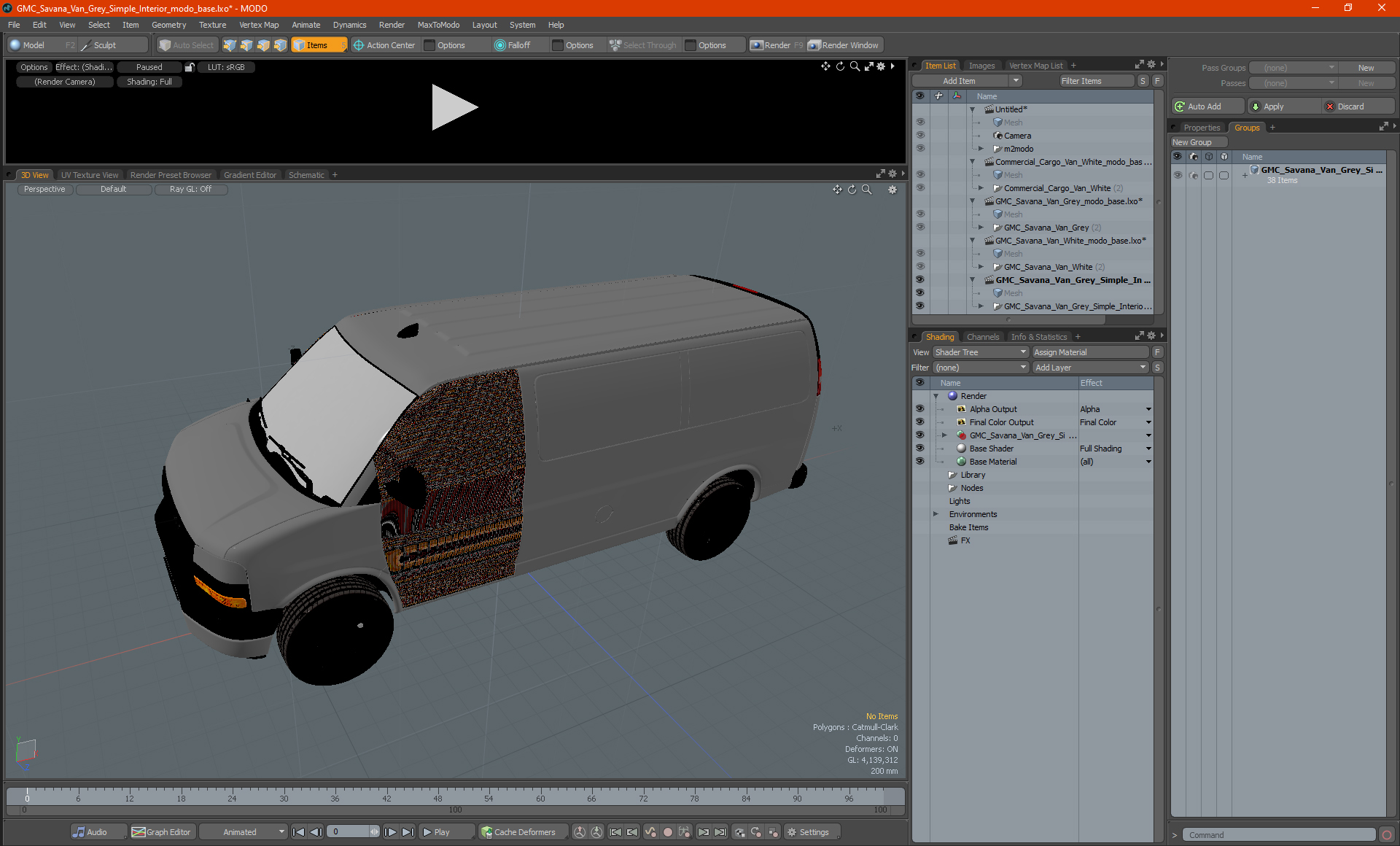Step to previous frame
1400x846 pixels.
click(316, 832)
